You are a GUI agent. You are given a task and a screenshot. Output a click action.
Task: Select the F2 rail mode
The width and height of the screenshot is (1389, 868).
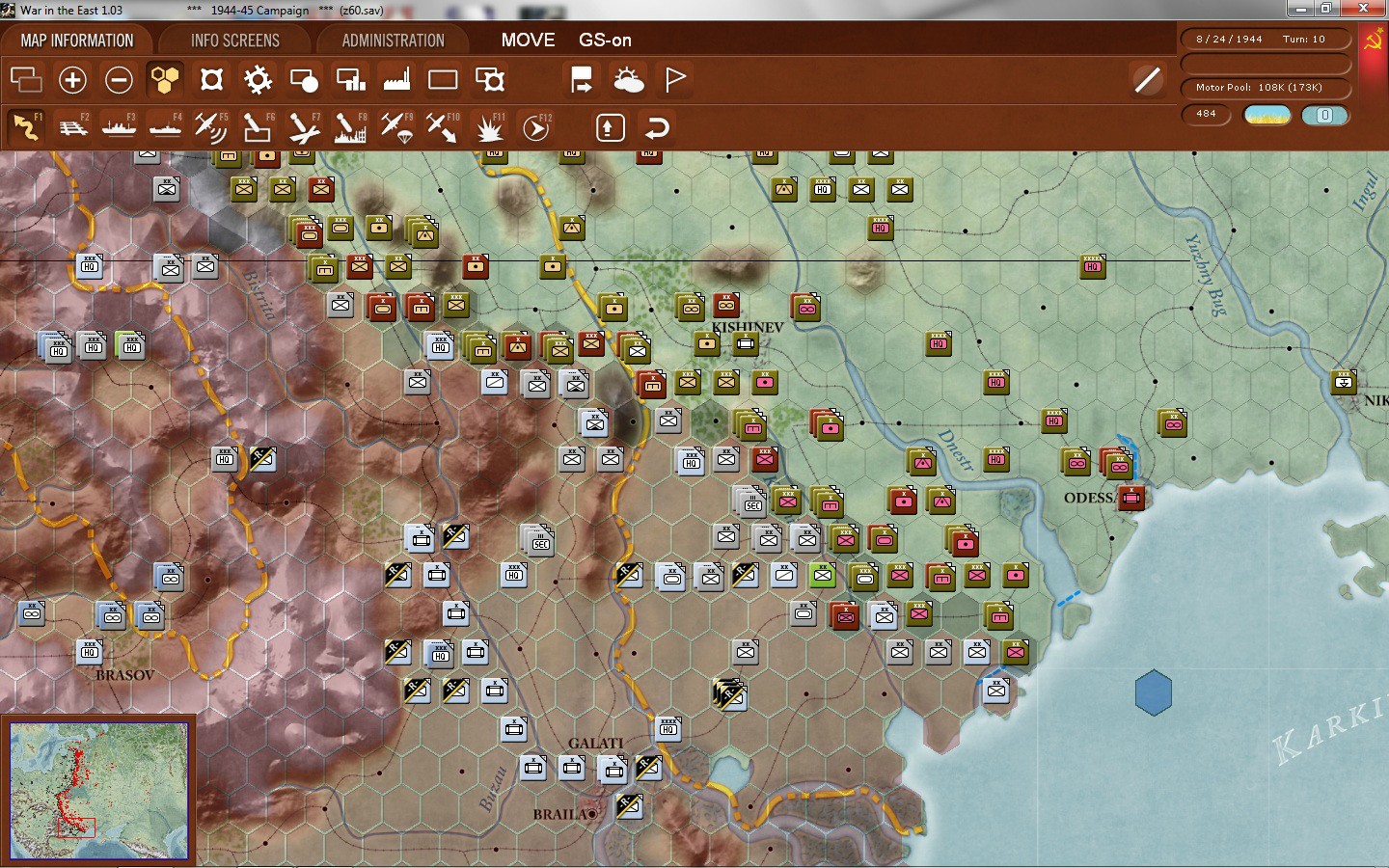point(73,126)
